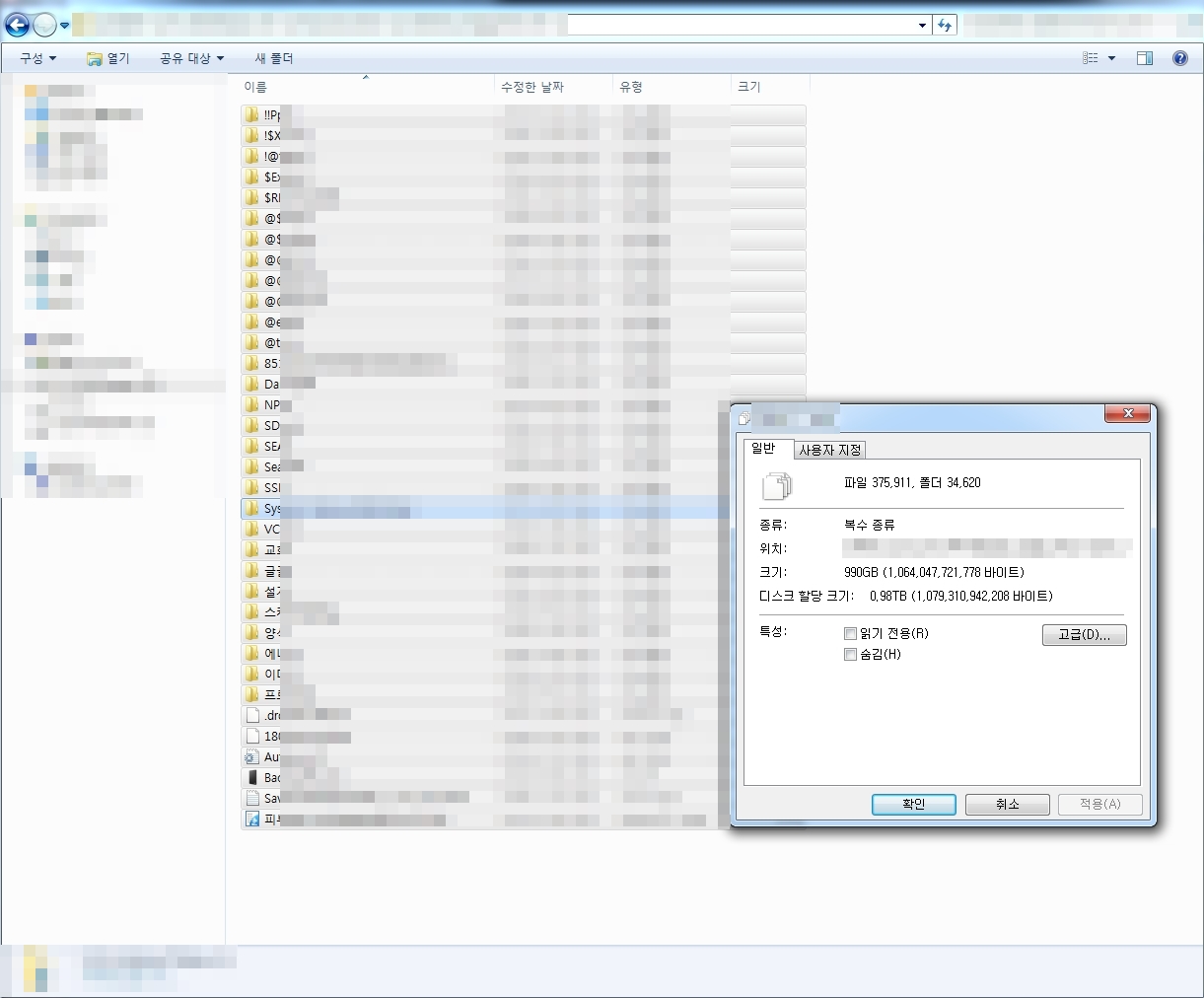
Task: Confirm the properties dialog with 확인
Action: point(913,805)
